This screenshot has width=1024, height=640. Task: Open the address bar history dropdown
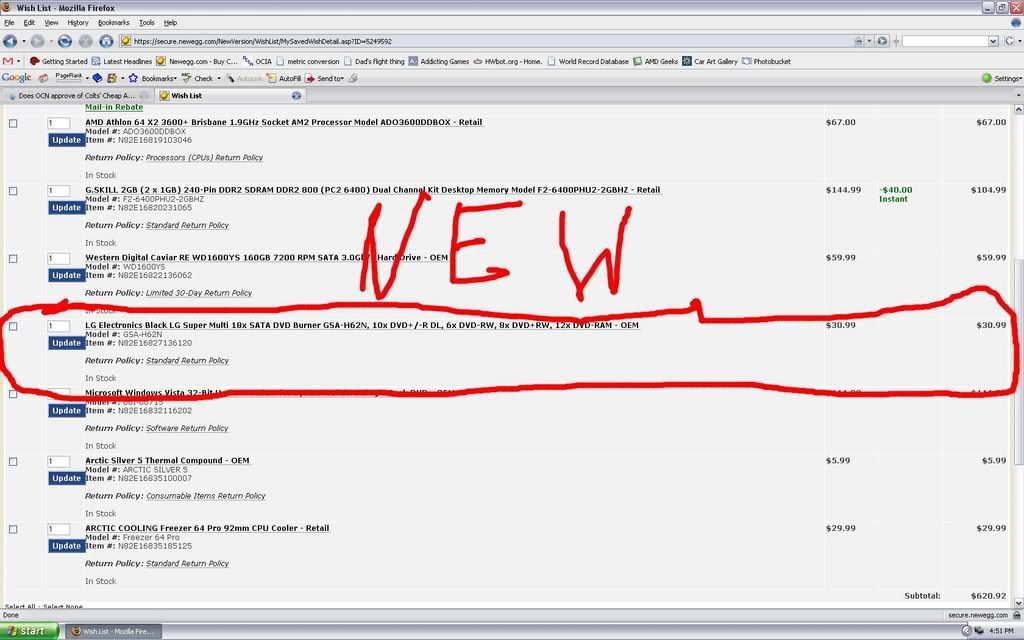(x=869, y=41)
